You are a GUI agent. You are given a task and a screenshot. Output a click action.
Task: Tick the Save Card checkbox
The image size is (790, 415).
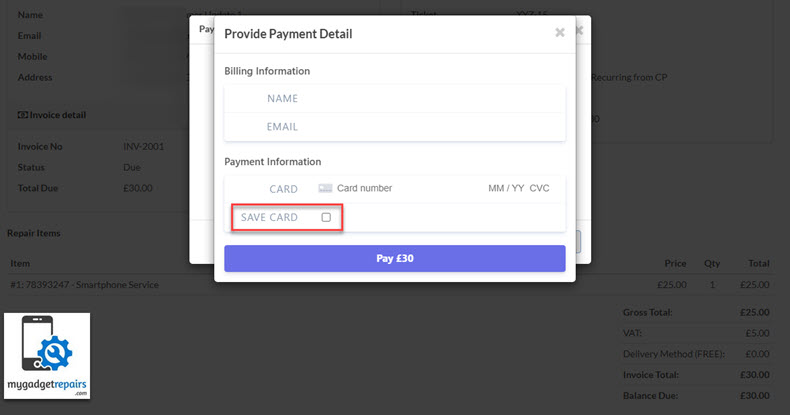[326, 217]
